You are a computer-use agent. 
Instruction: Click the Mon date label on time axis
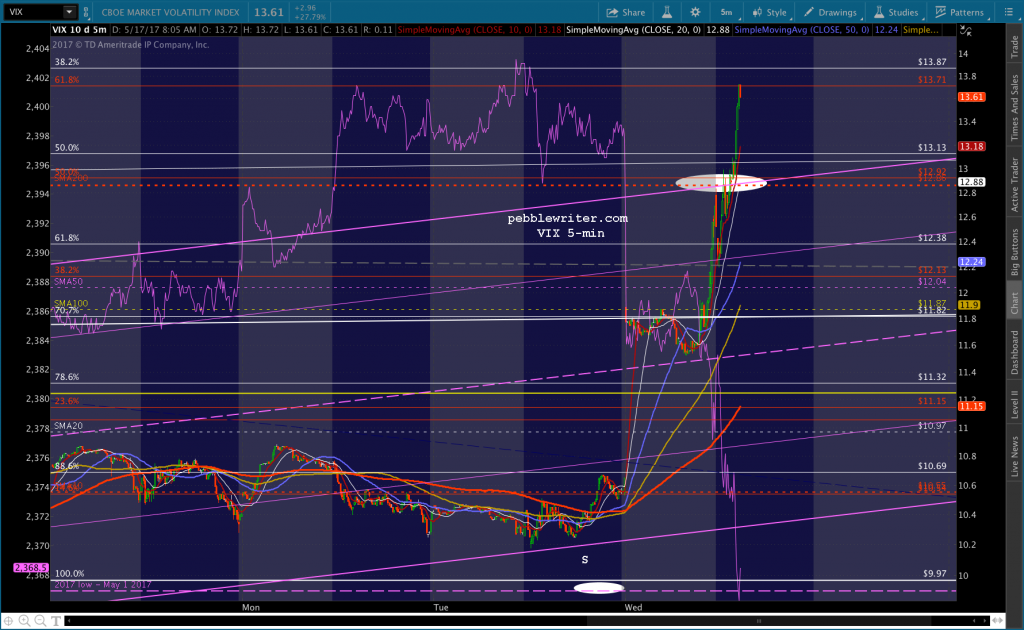251,608
